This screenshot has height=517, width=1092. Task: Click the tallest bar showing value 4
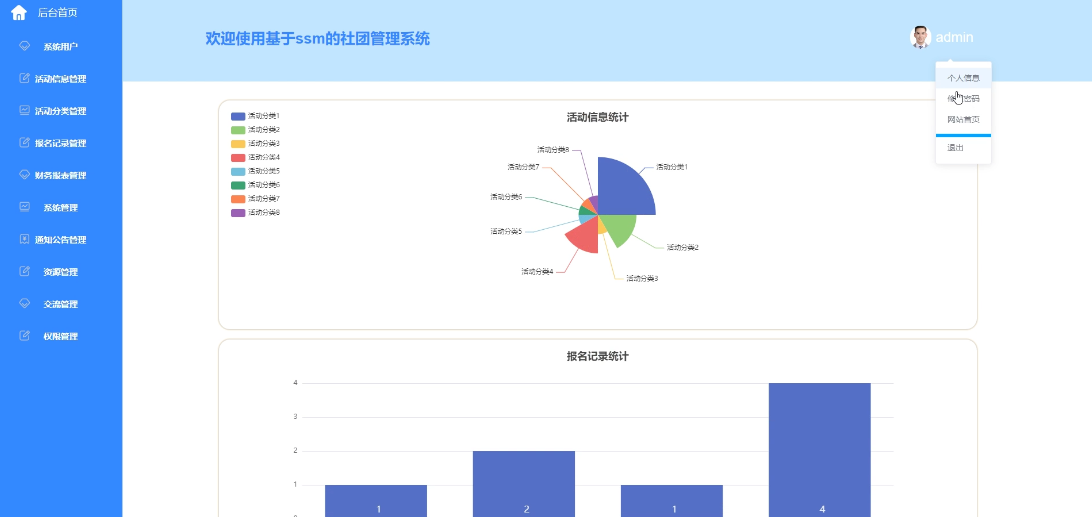(820, 449)
